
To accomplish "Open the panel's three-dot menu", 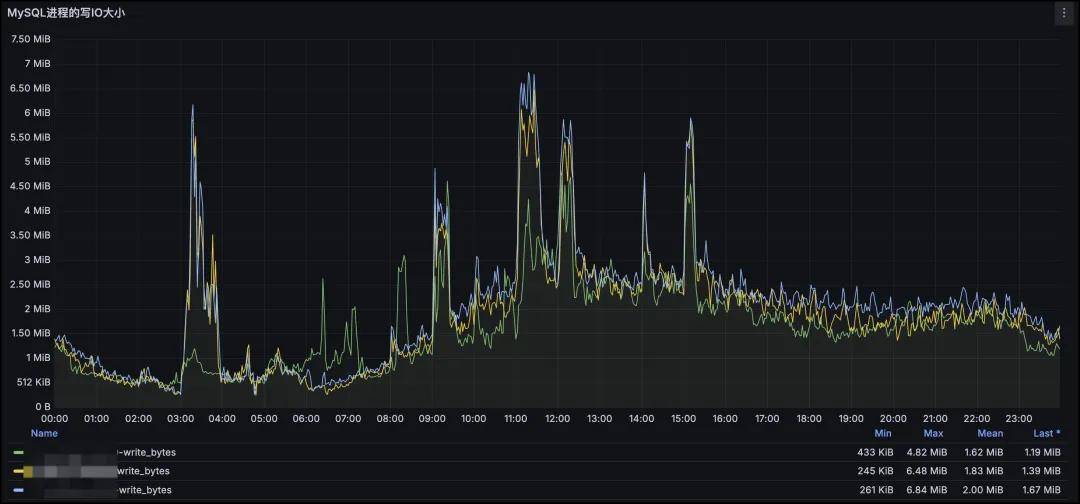I will tap(1062, 13).
